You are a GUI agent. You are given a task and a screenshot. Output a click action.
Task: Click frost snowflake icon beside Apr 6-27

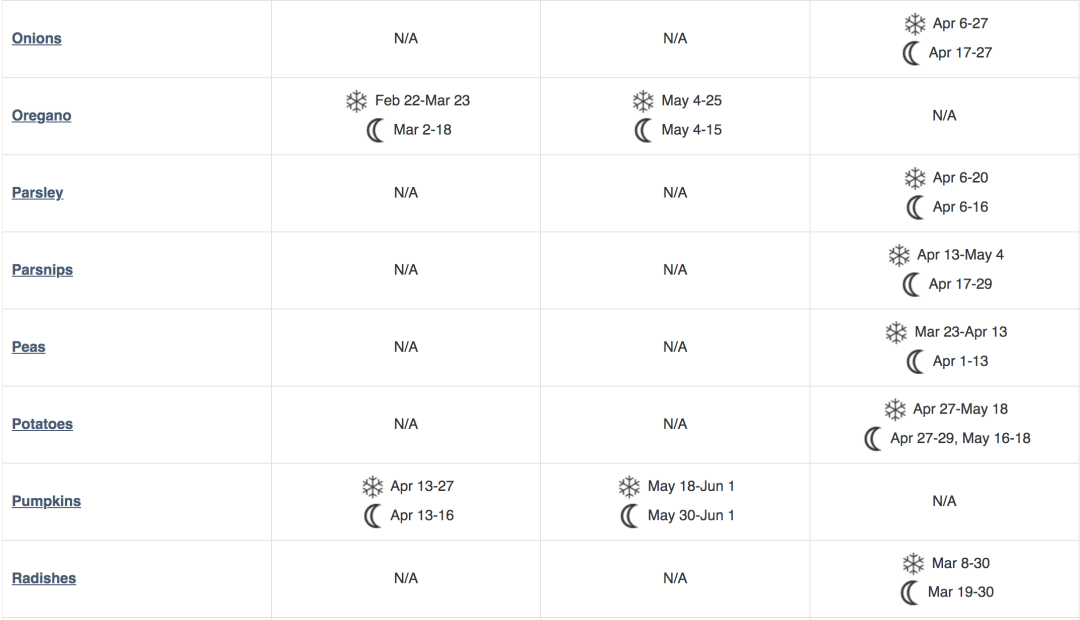coord(914,24)
